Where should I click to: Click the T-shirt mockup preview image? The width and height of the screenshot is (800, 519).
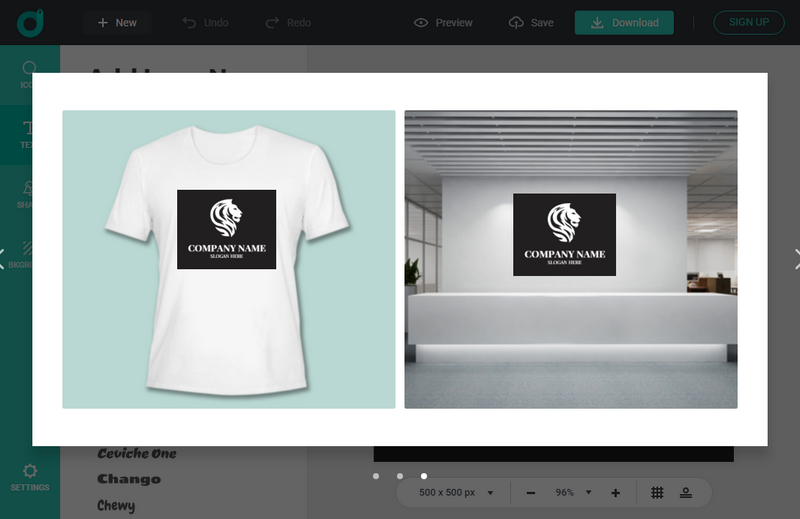(229, 259)
